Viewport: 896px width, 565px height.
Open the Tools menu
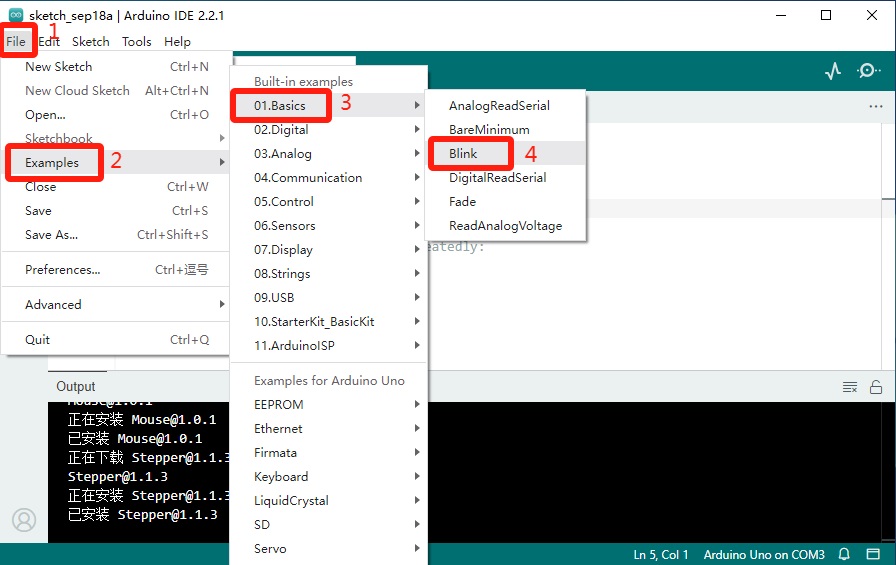coord(137,42)
